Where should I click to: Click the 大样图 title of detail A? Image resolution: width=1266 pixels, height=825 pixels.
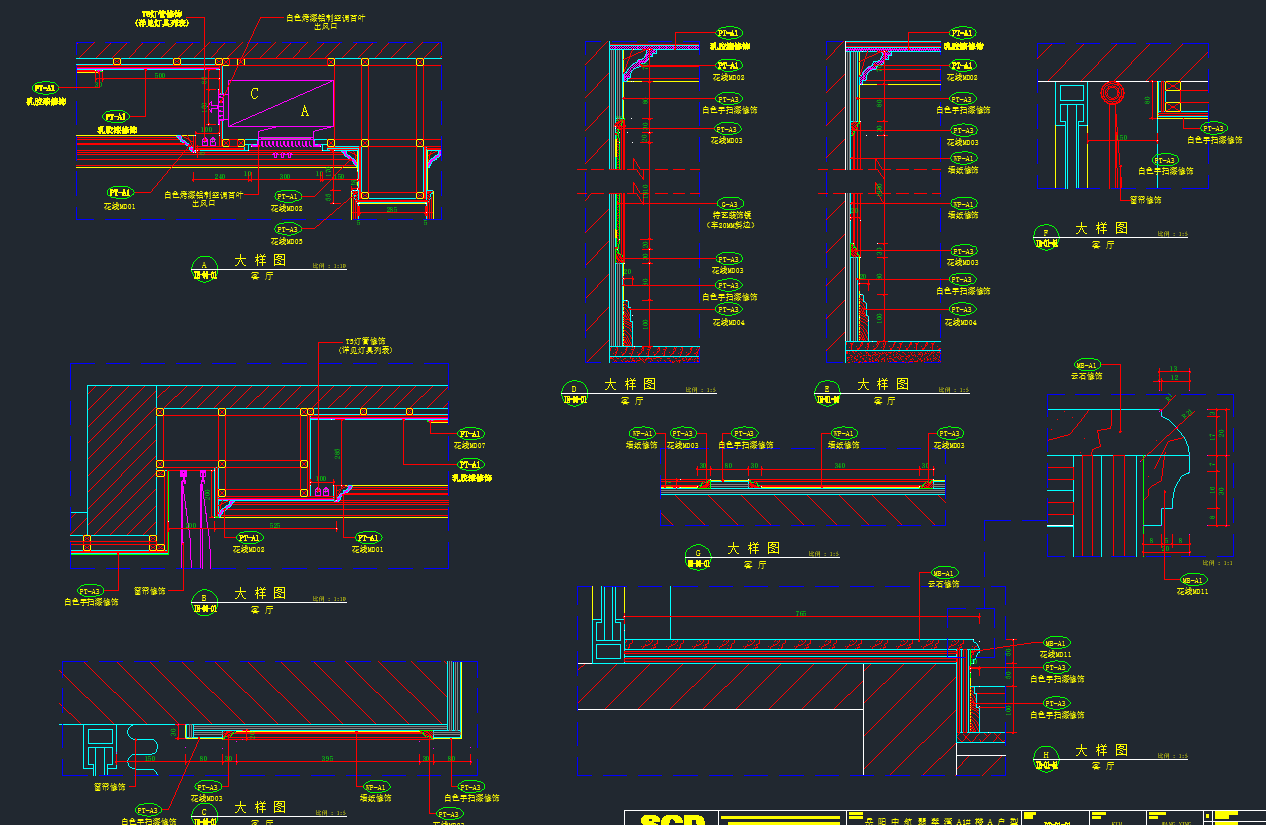(260, 260)
